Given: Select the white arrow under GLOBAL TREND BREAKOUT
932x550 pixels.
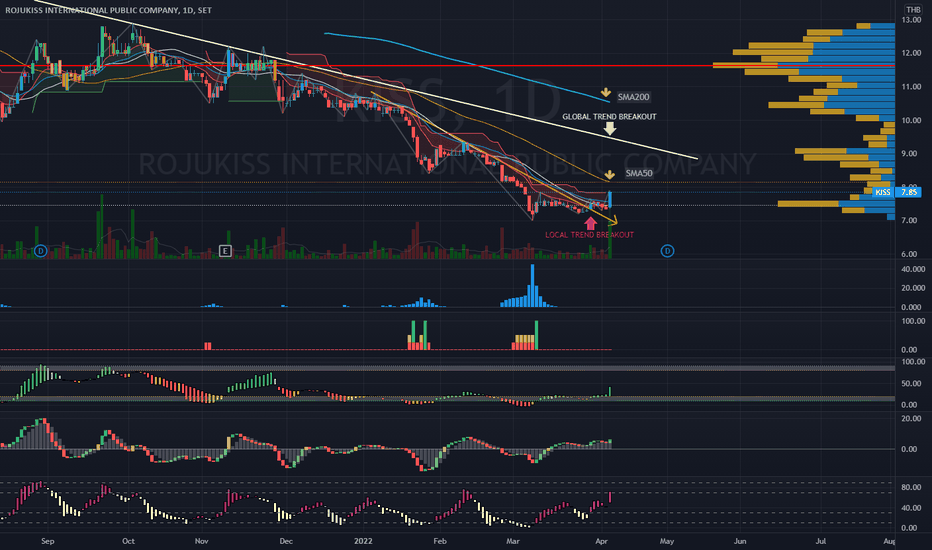Looking at the screenshot, I should coord(610,128).
